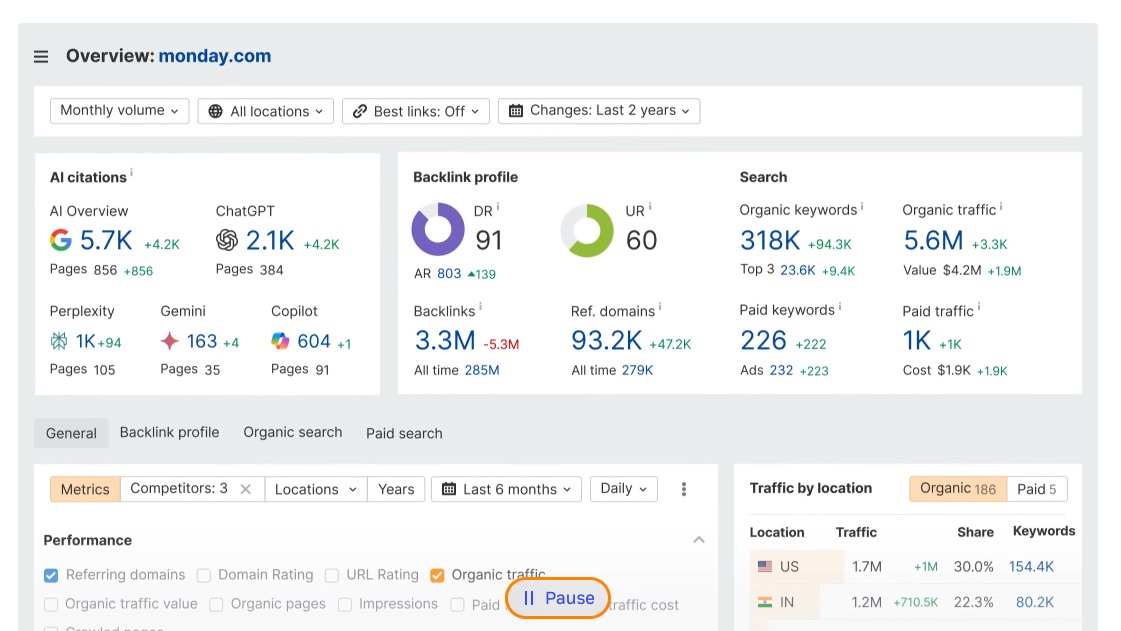The image size is (1121, 631).
Task: Click the Gemini star icon
Action: 169,341
